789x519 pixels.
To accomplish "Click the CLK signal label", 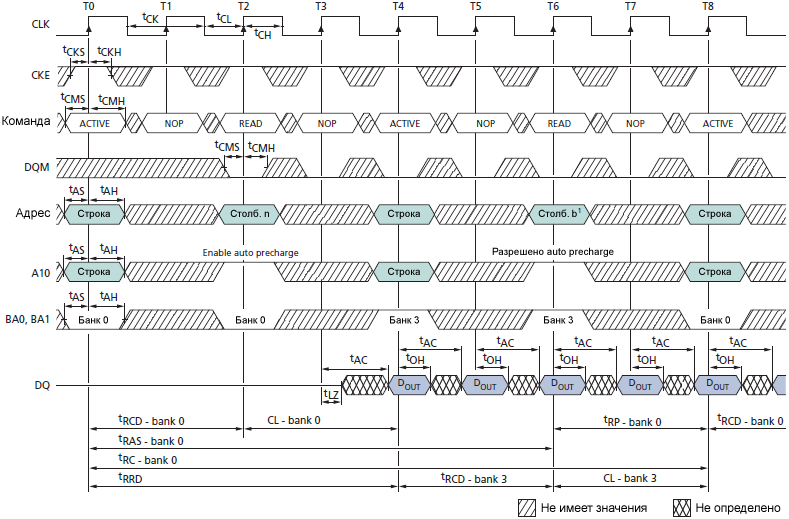I will pos(40,26).
